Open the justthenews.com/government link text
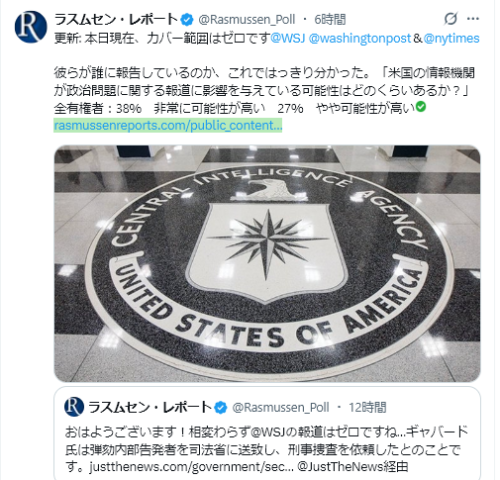 [191, 467]
